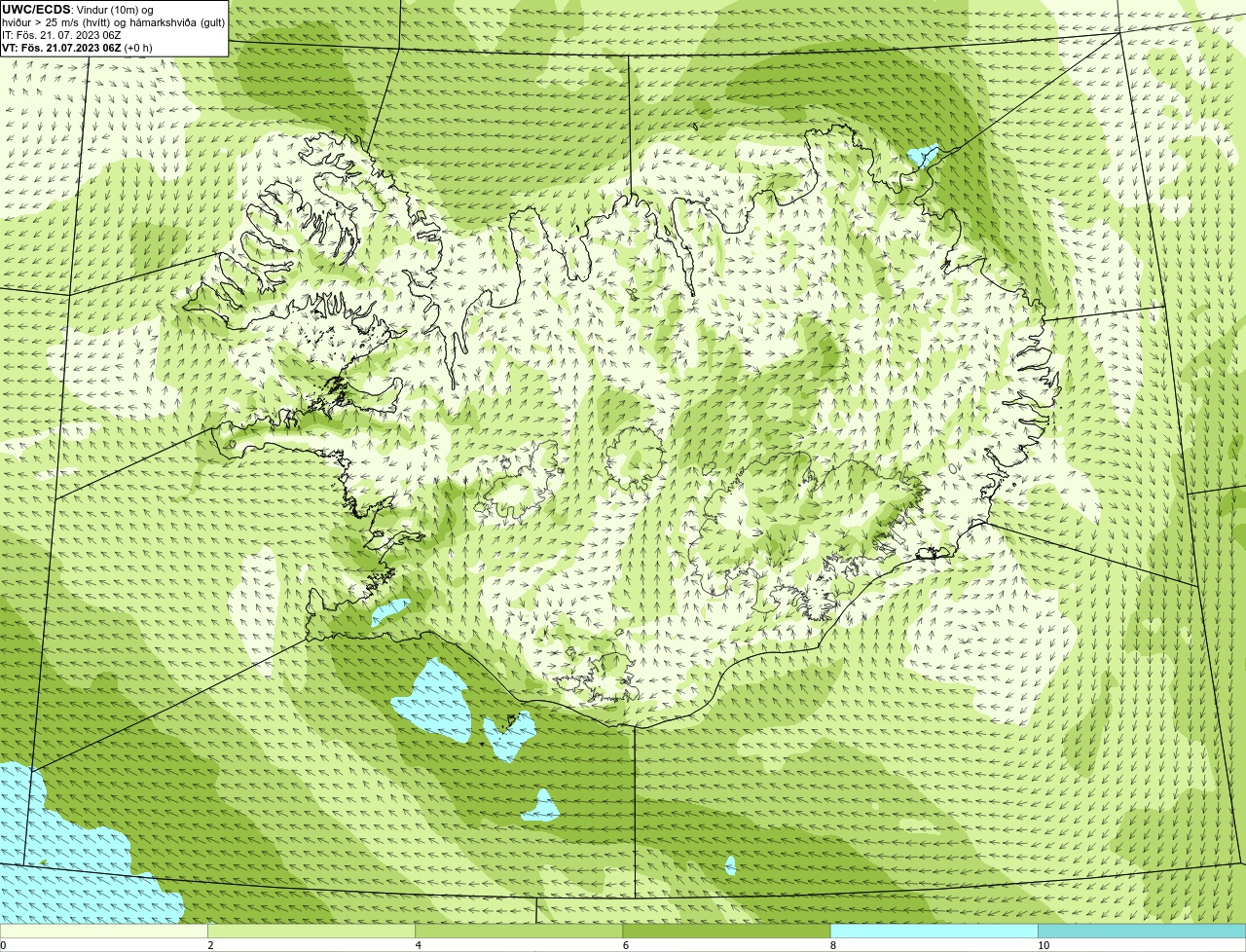Screen dimensions: 1246x952
Task: Click the '2' label on the color scale
Action: click(210, 945)
